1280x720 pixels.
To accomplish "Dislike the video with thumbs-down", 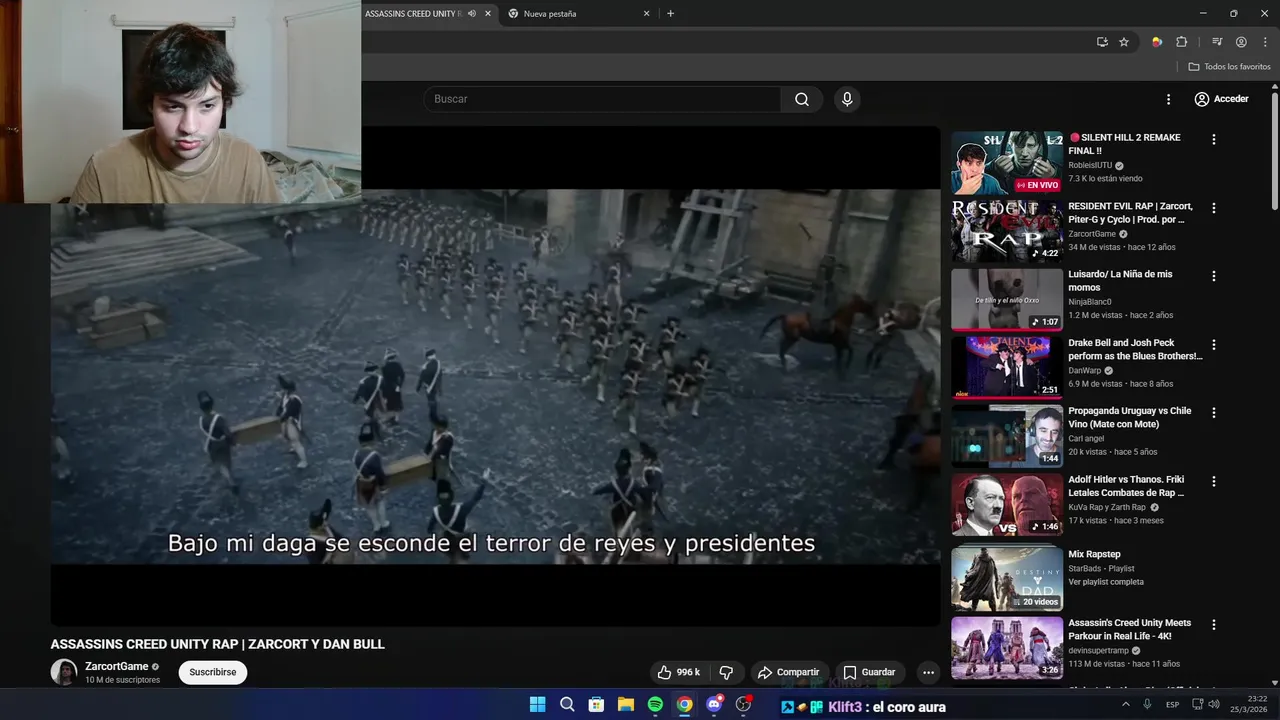I will (x=727, y=672).
